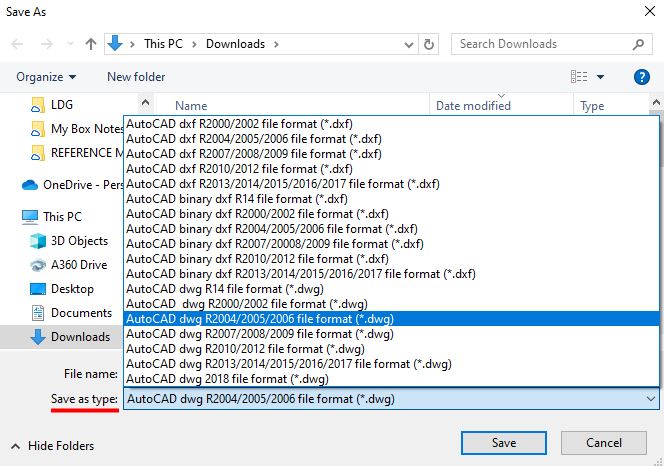Open the REFERENCE folder in the sidebar
The height and width of the screenshot is (466, 664).
tap(77, 153)
